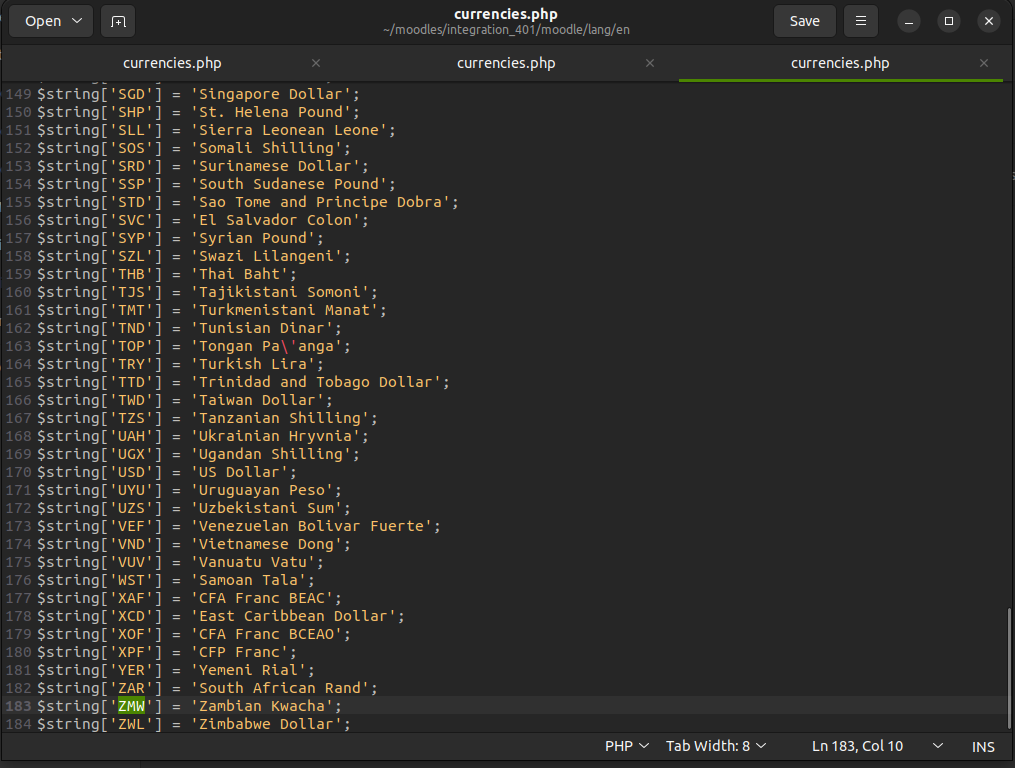Place cursor on 'Samoan Tala'

[x=248, y=581]
